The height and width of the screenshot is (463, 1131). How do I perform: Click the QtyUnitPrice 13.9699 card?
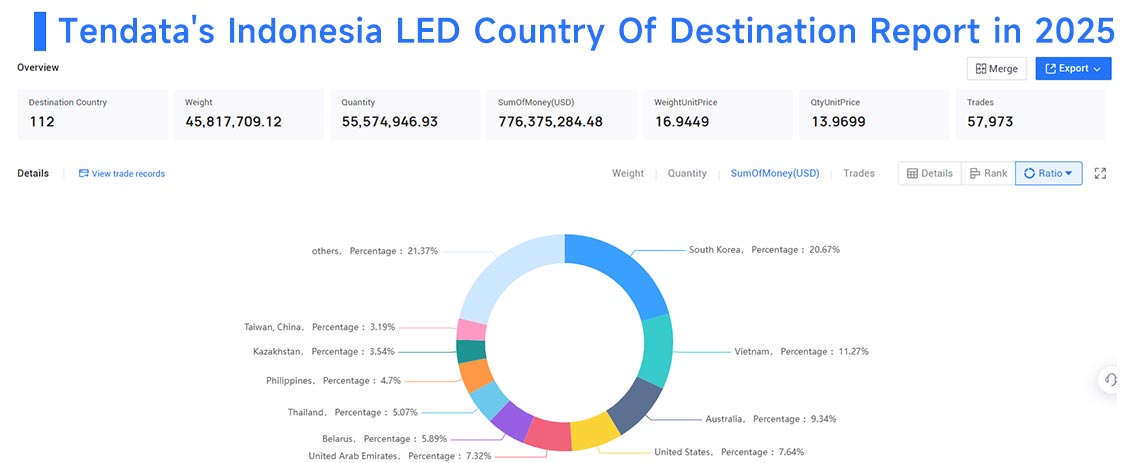(874, 114)
